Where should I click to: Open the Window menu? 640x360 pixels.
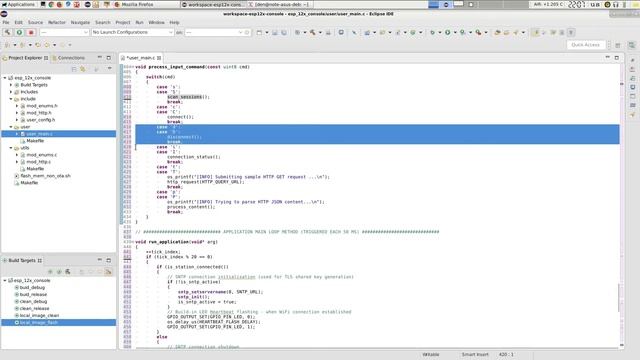[156, 22]
